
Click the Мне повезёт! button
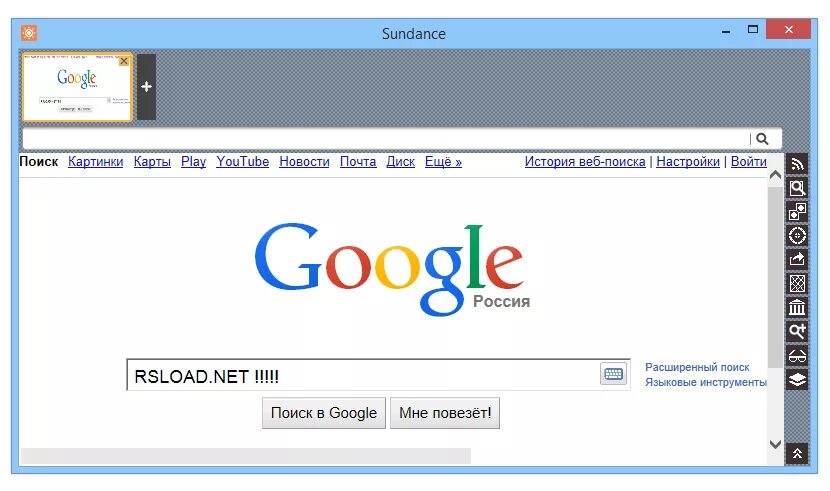pyautogui.click(x=445, y=413)
